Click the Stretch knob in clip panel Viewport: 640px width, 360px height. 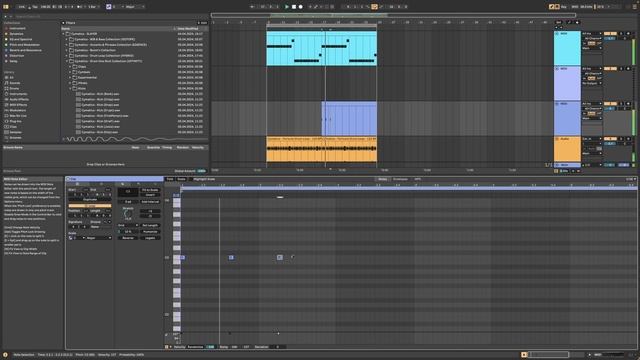tap(128, 213)
